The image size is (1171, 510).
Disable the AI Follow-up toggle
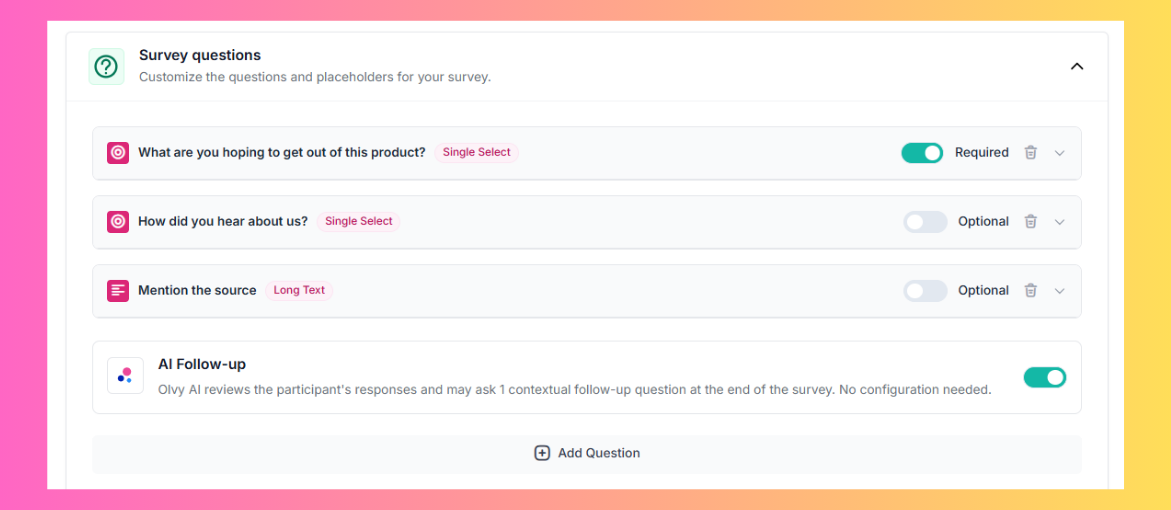click(x=1045, y=377)
